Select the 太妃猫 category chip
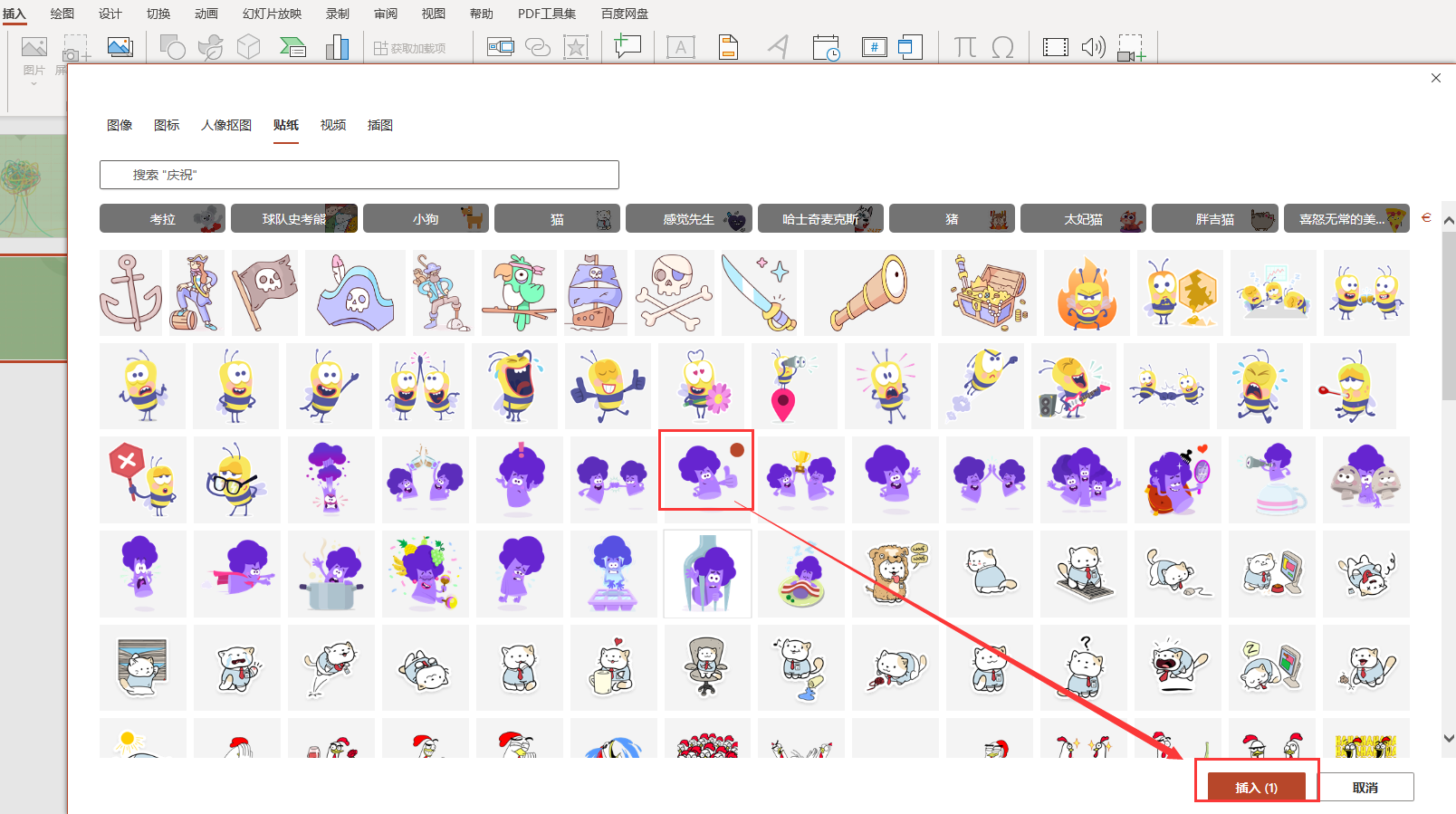 click(x=1083, y=219)
